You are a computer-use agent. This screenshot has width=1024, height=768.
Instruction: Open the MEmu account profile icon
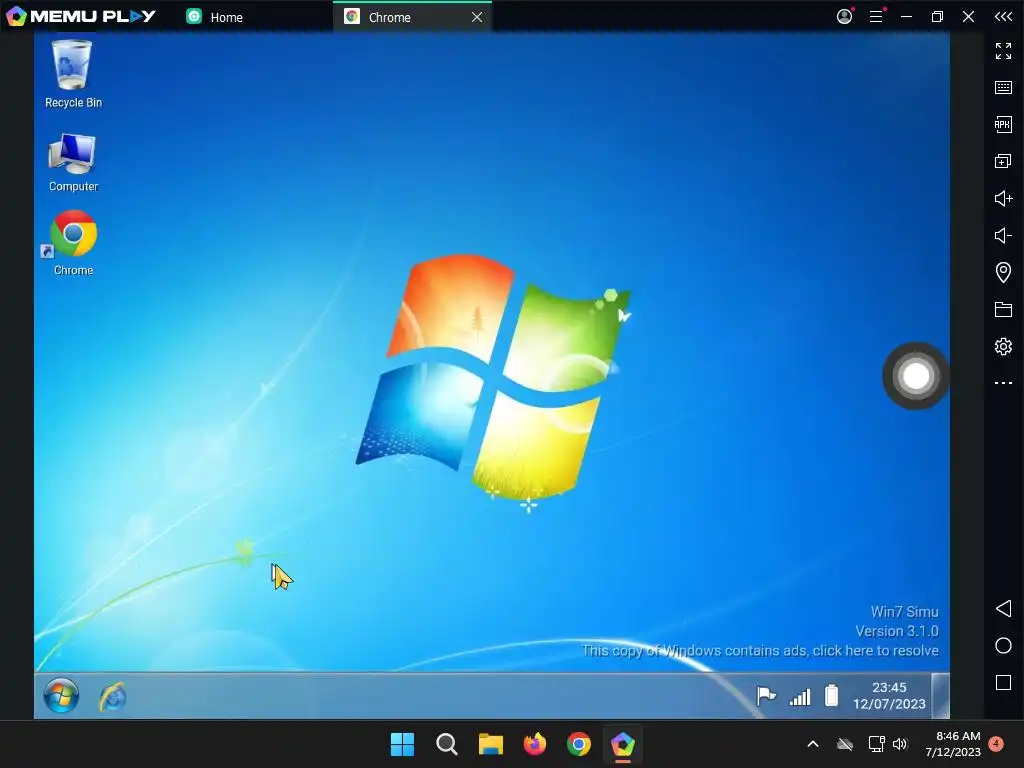tap(844, 16)
